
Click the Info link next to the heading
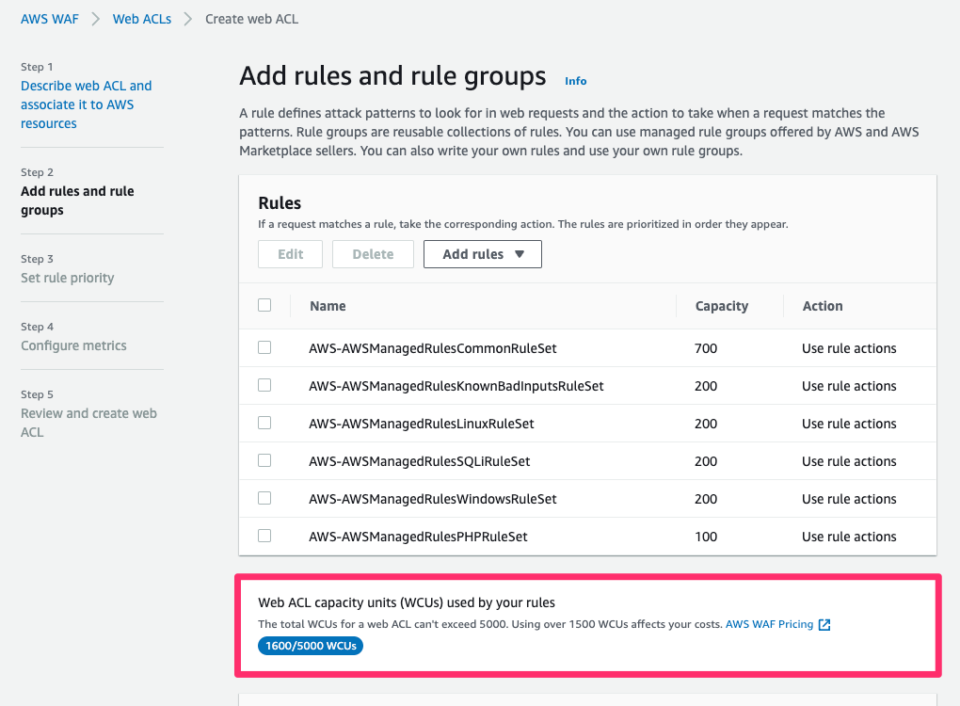[x=575, y=81]
